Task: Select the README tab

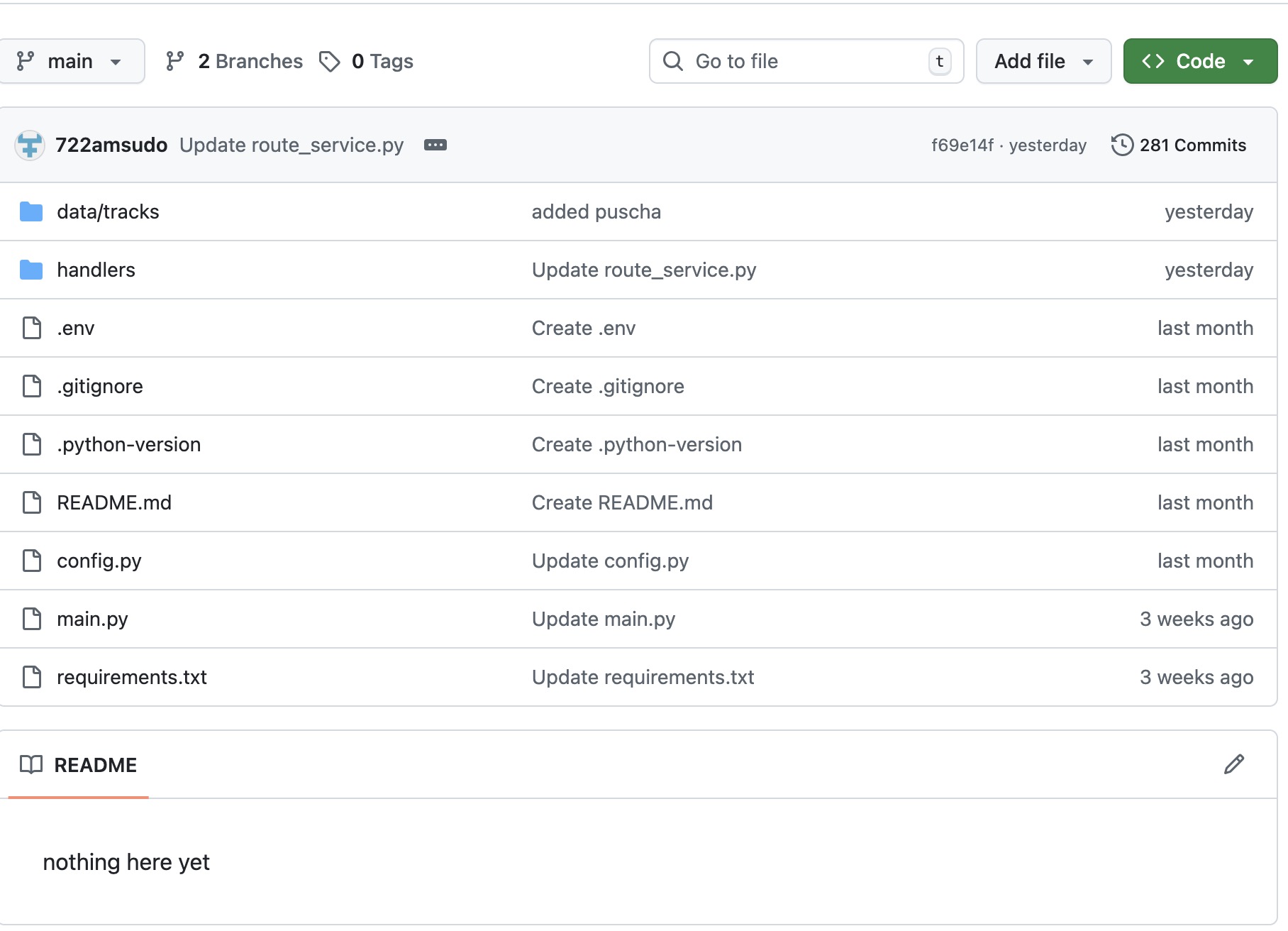Action: click(x=79, y=765)
